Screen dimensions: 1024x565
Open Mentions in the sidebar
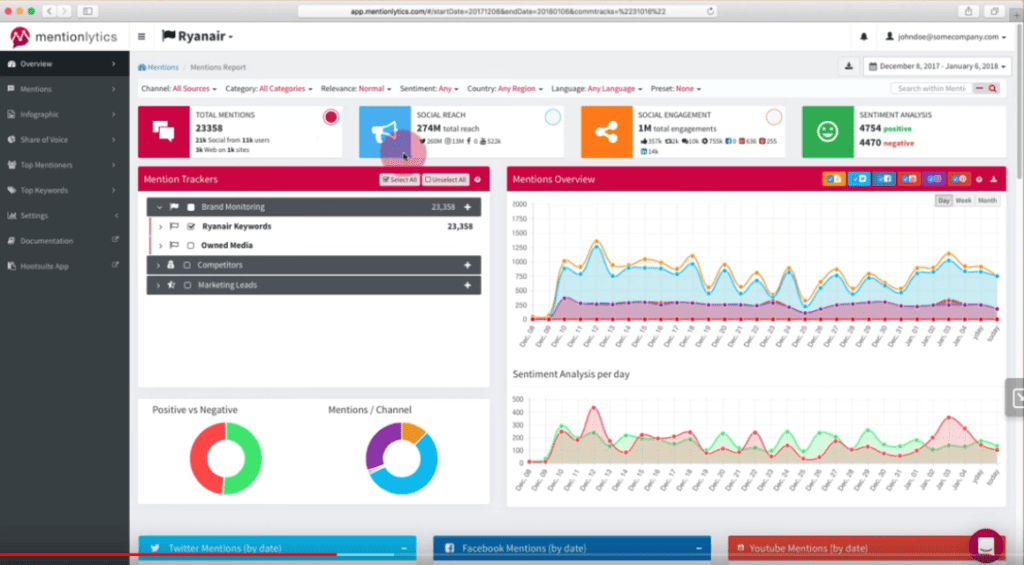click(x=65, y=89)
